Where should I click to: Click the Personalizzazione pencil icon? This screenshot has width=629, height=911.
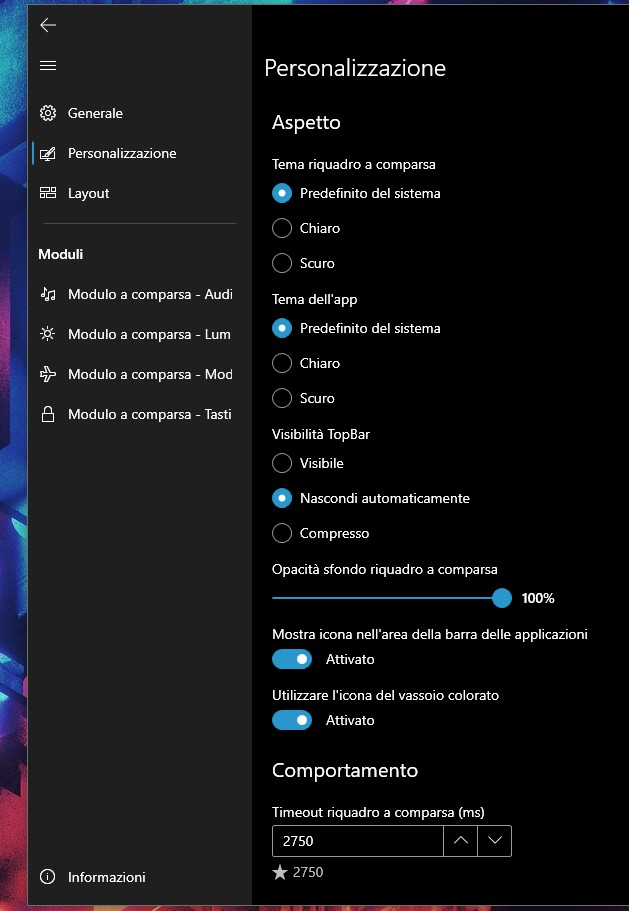[x=48, y=153]
